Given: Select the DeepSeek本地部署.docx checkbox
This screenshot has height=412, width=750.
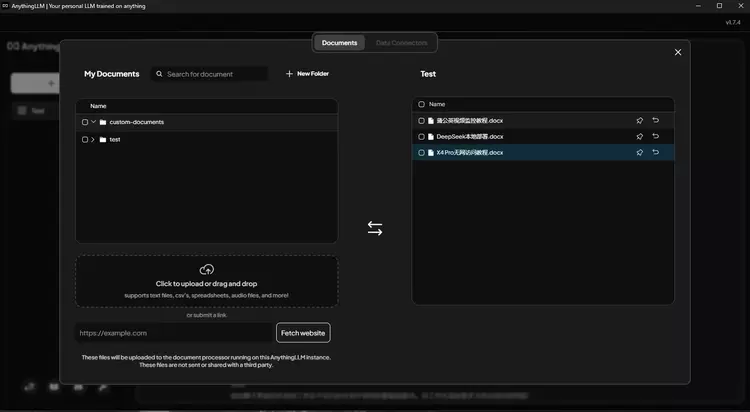Looking at the screenshot, I should click(422, 136).
